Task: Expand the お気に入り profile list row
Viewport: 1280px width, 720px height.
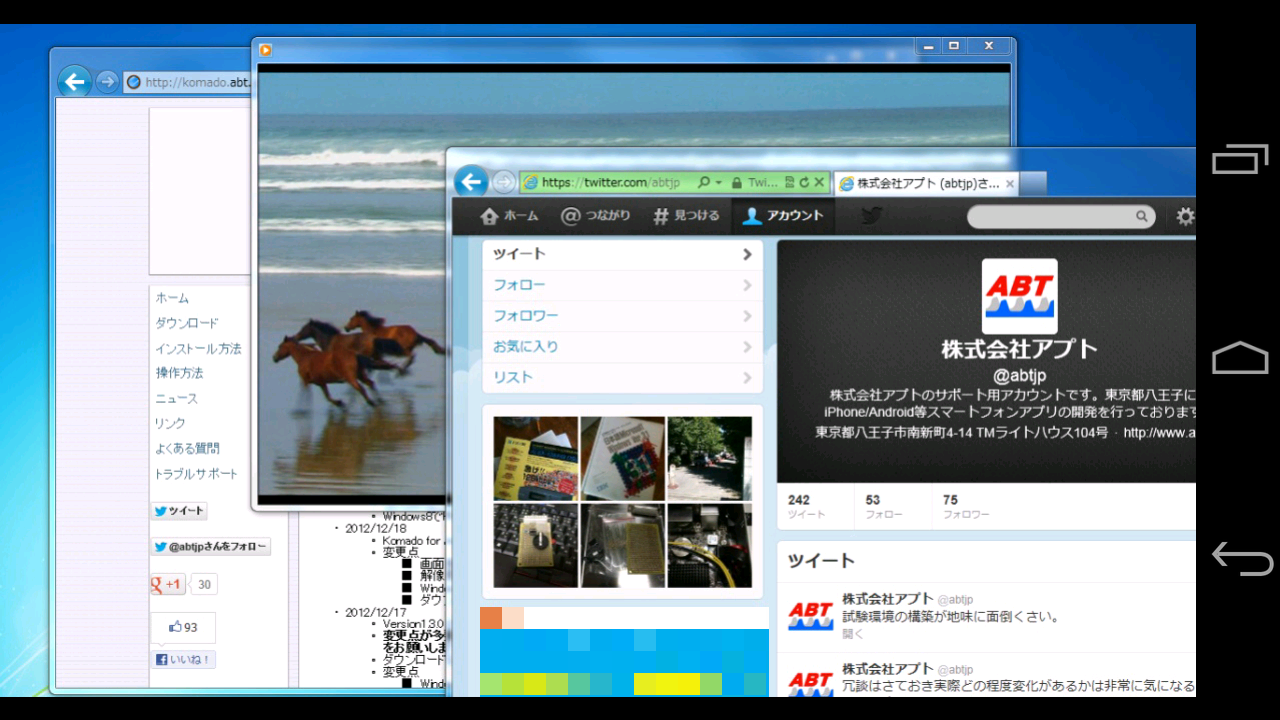Action: tap(622, 347)
